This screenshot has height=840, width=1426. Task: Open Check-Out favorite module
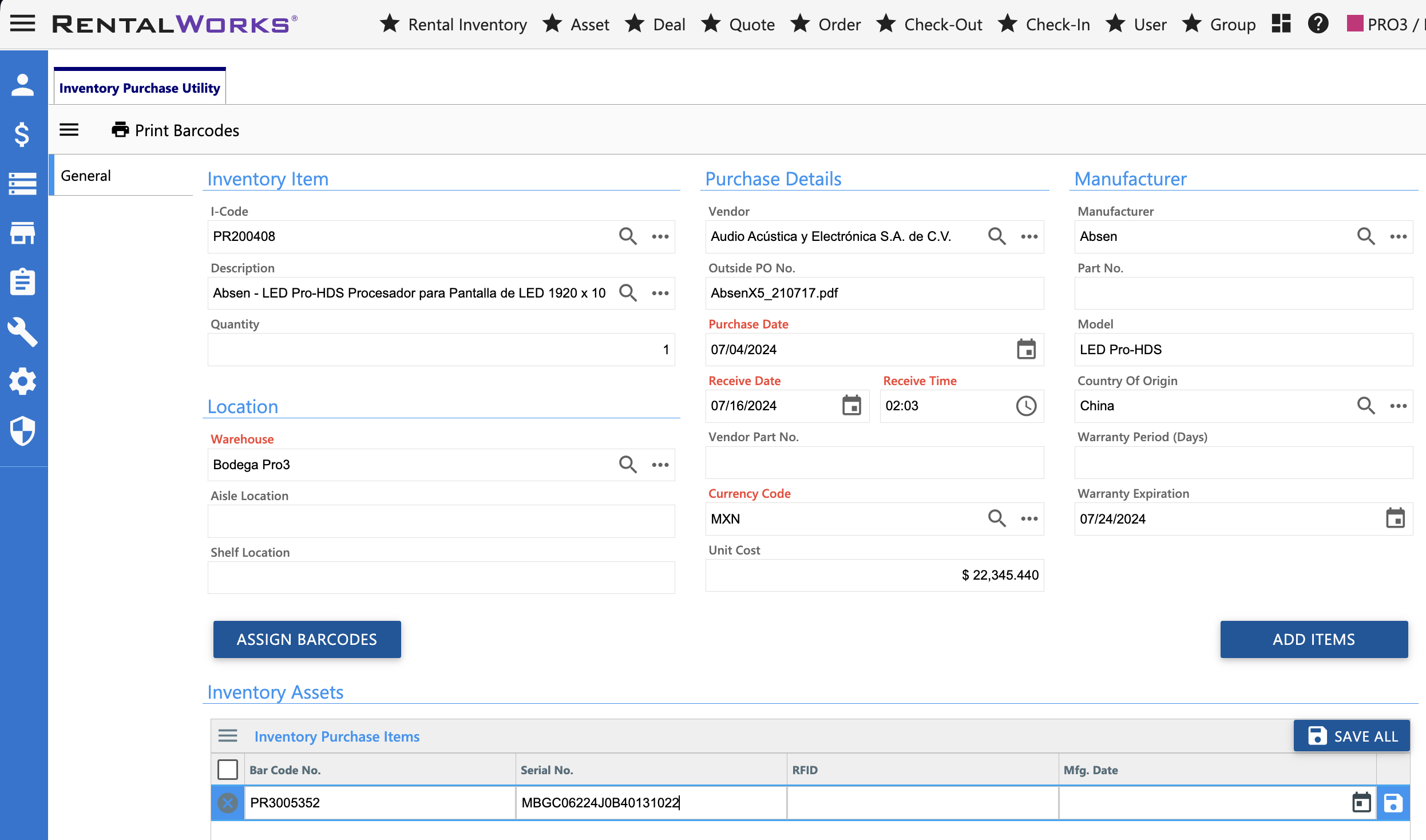click(x=929, y=25)
